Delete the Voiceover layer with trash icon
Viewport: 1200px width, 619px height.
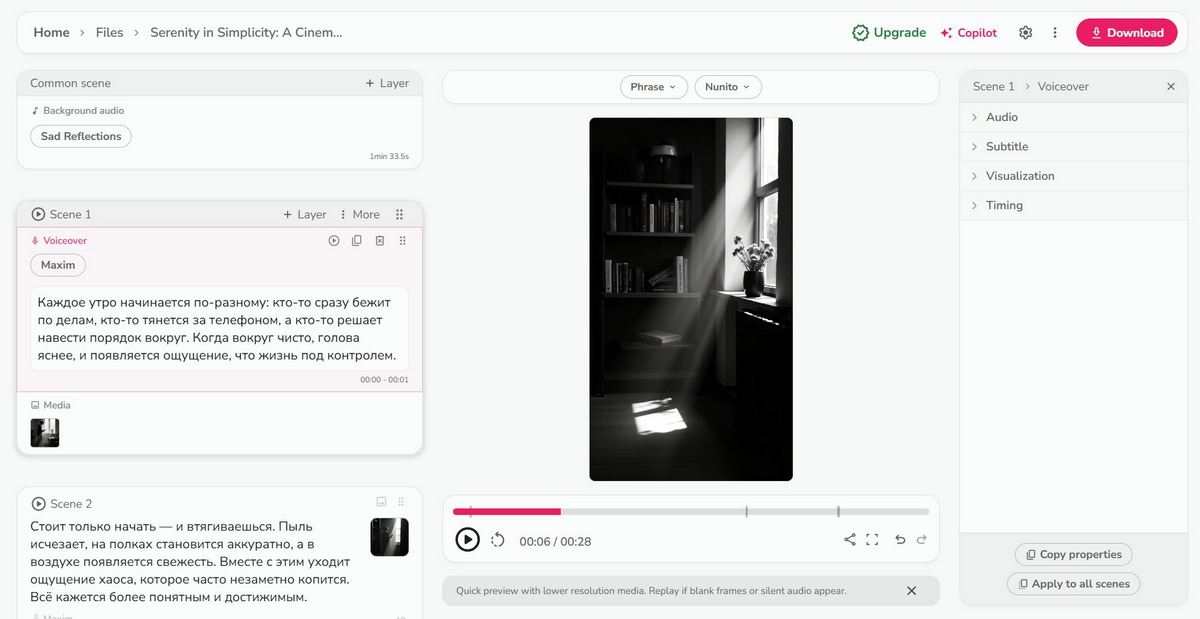click(x=380, y=241)
